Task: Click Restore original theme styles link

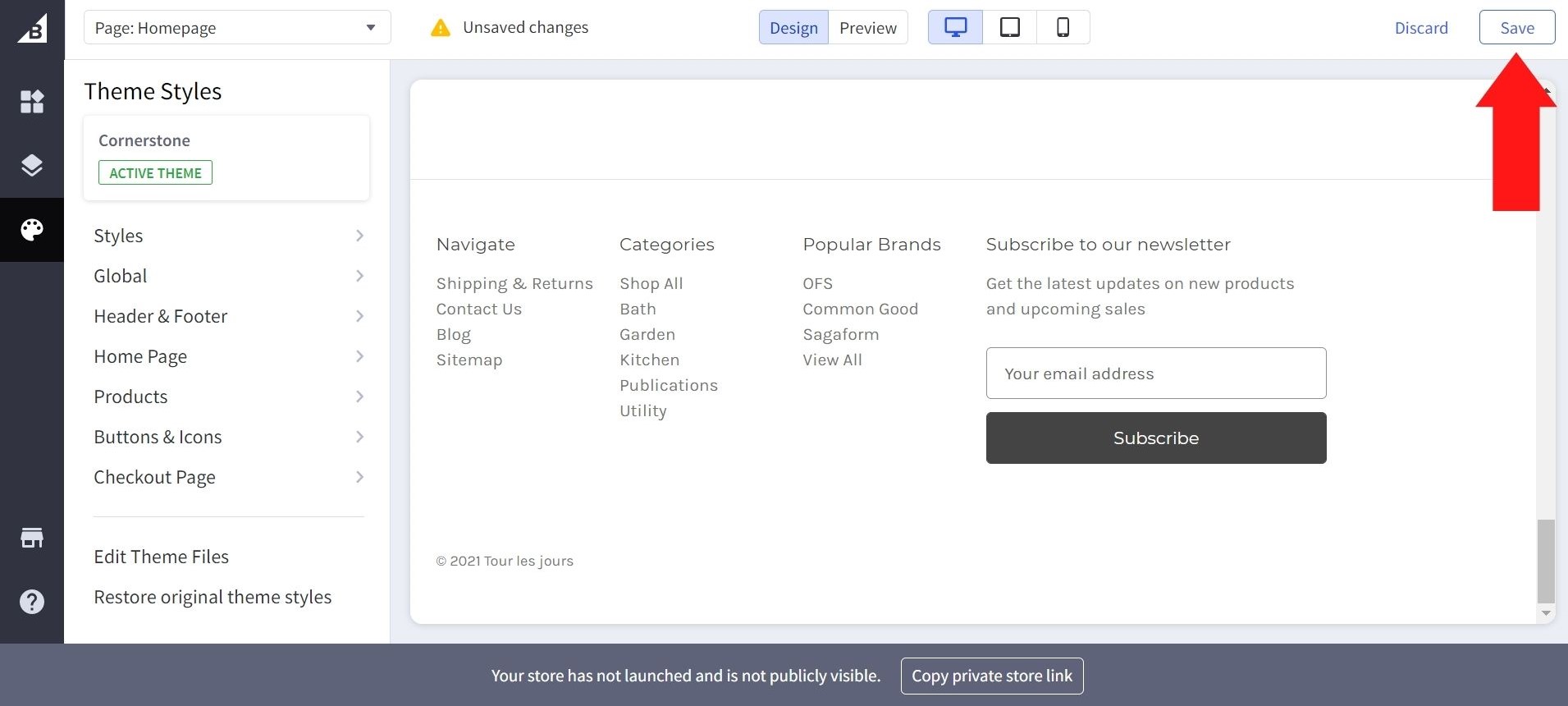Action: pyautogui.click(x=213, y=597)
